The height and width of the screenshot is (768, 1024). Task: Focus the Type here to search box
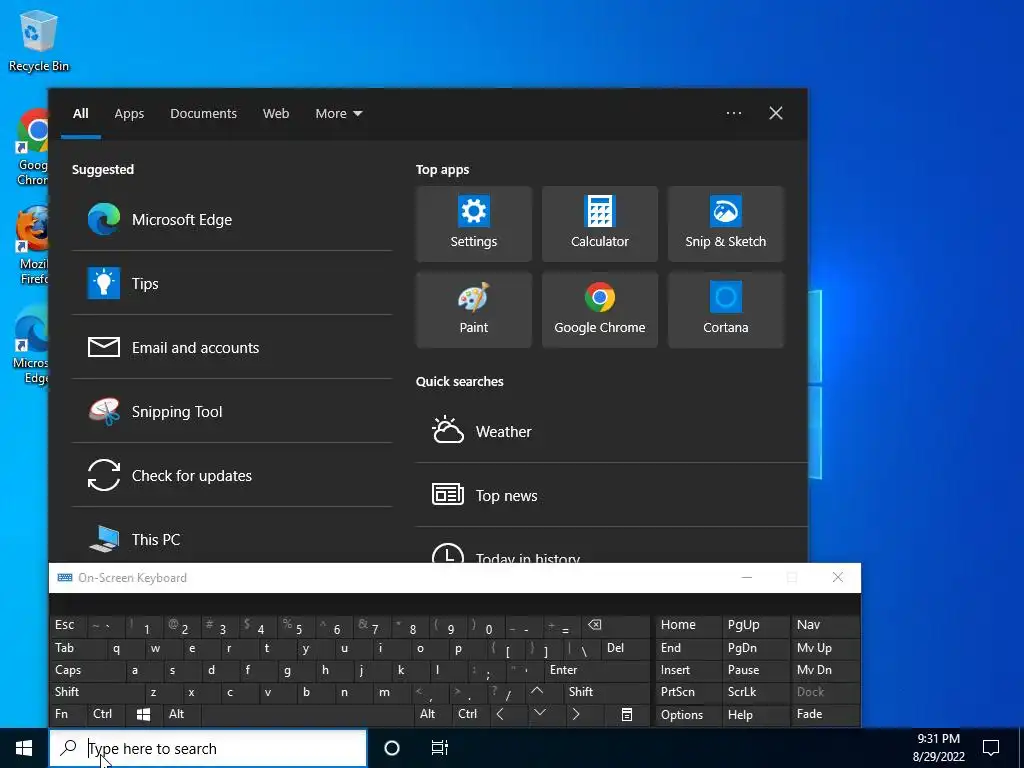pyautogui.click(x=208, y=748)
